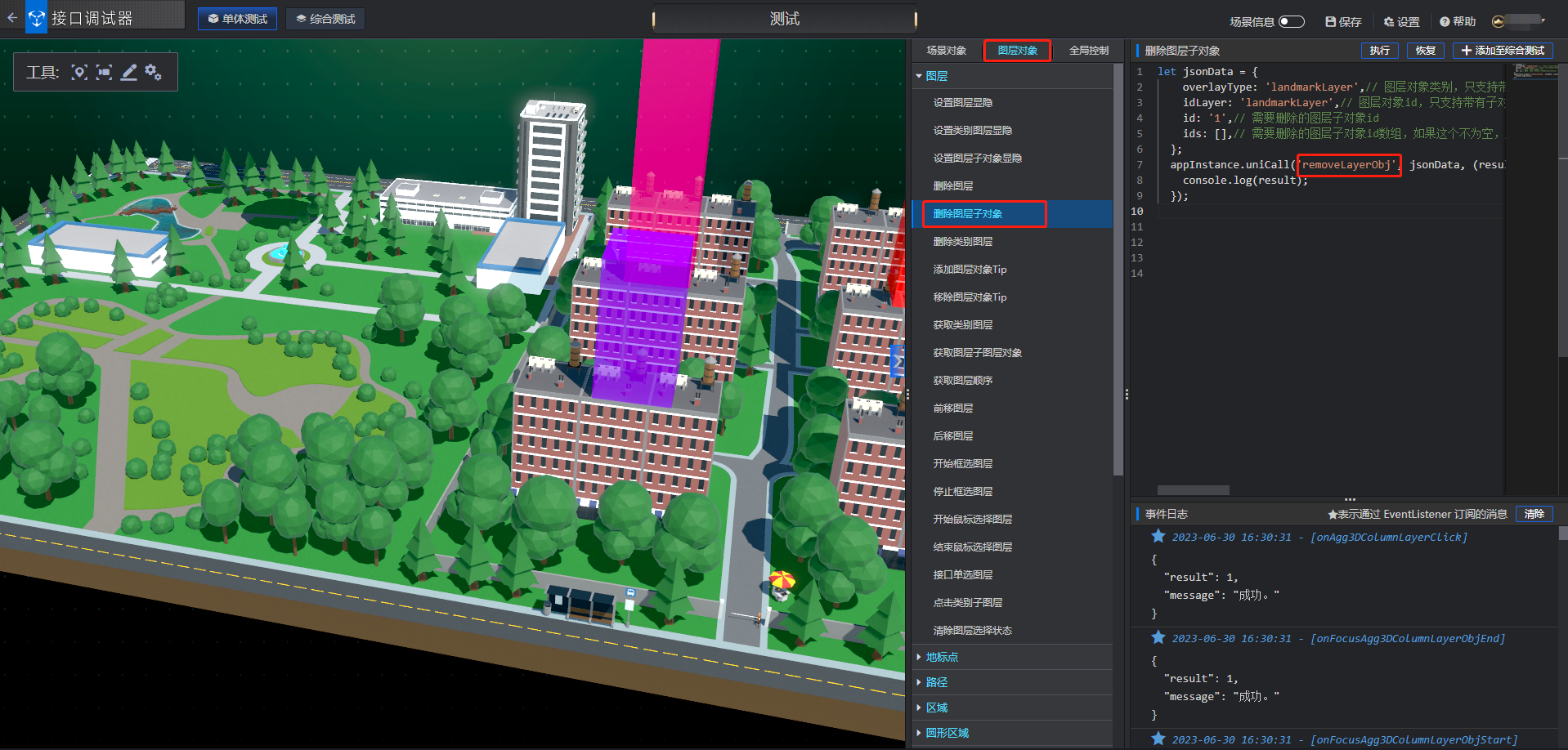
Task: Select 移除图层对象Tip item
Action: pyautogui.click(x=1012, y=297)
